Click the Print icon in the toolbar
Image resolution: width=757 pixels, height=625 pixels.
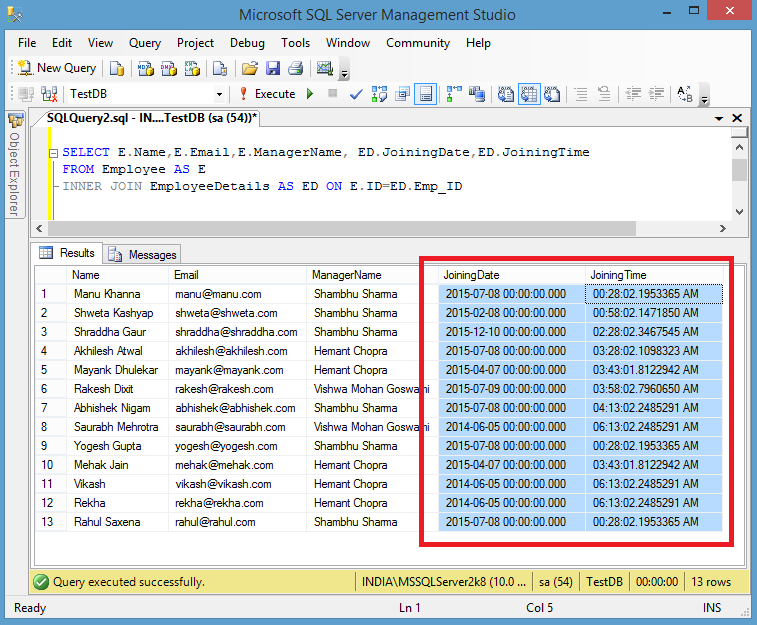(x=296, y=68)
